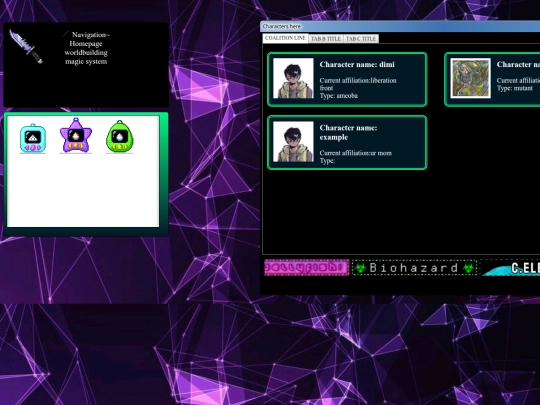Click dimi's character portrait
The width and height of the screenshot is (540, 405).
(x=293, y=78)
